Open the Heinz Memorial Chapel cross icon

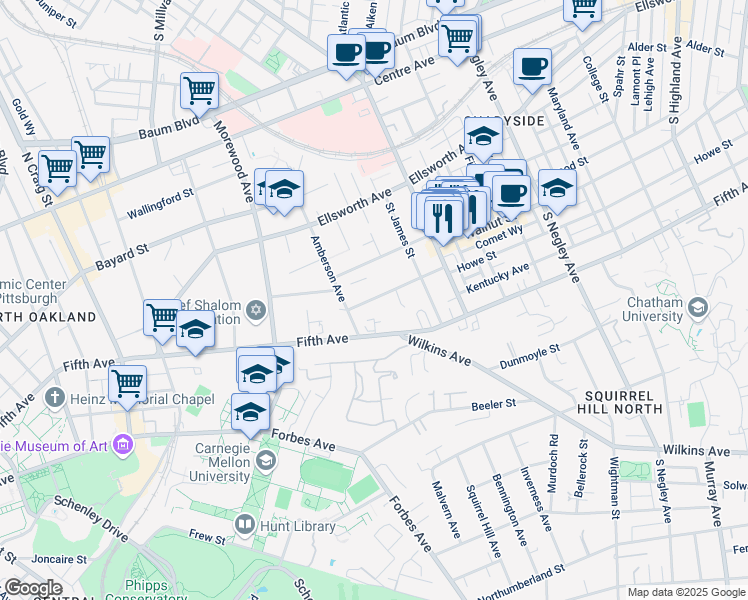click(x=55, y=397)
